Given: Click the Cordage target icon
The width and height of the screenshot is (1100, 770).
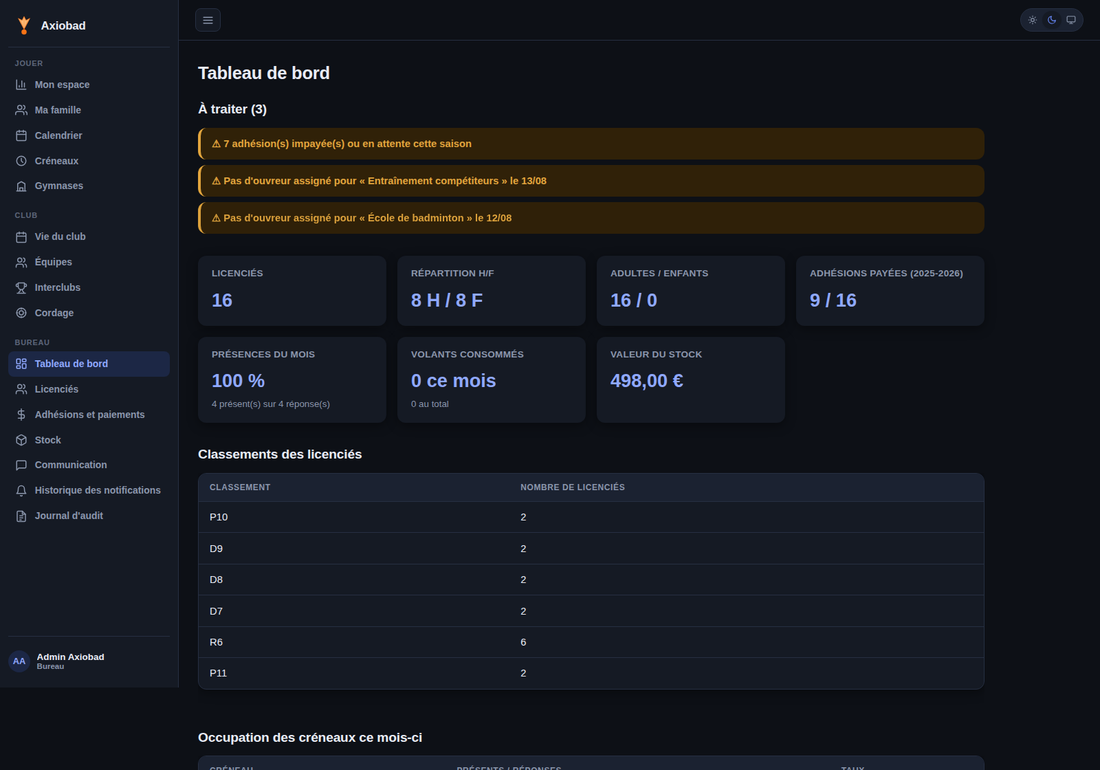Looking at the screenshot, I should pos(21,313).
